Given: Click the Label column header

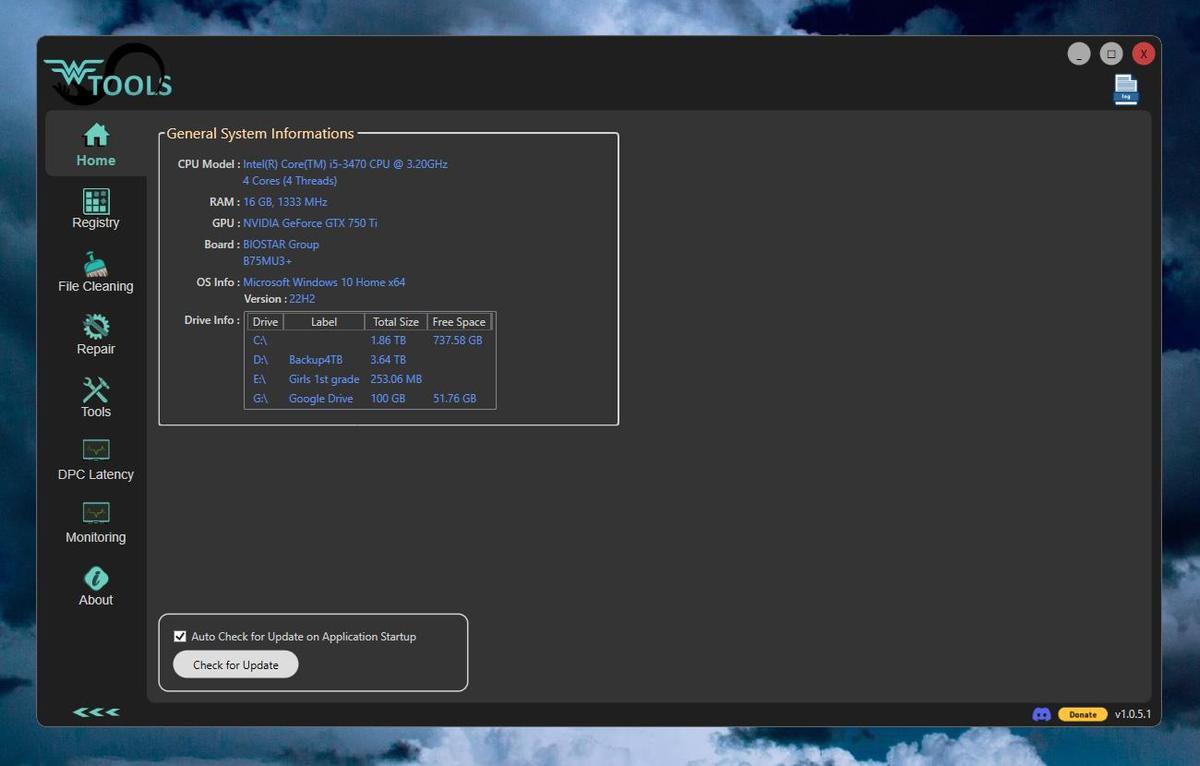Looking at the screenshot, I should [x=324, y=322].
